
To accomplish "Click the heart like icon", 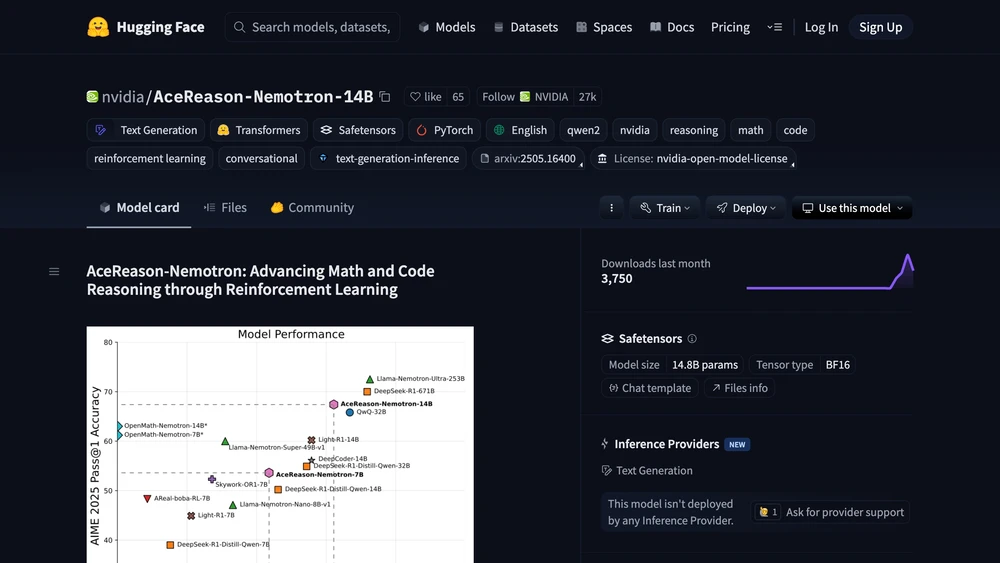I will [x=415, y=97].
